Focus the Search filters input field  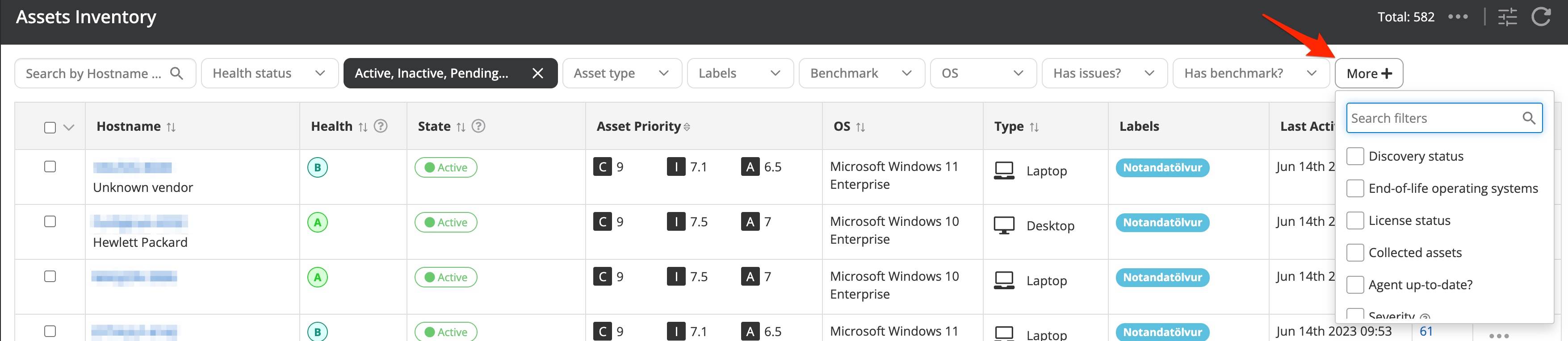[x=1434, y=119]
